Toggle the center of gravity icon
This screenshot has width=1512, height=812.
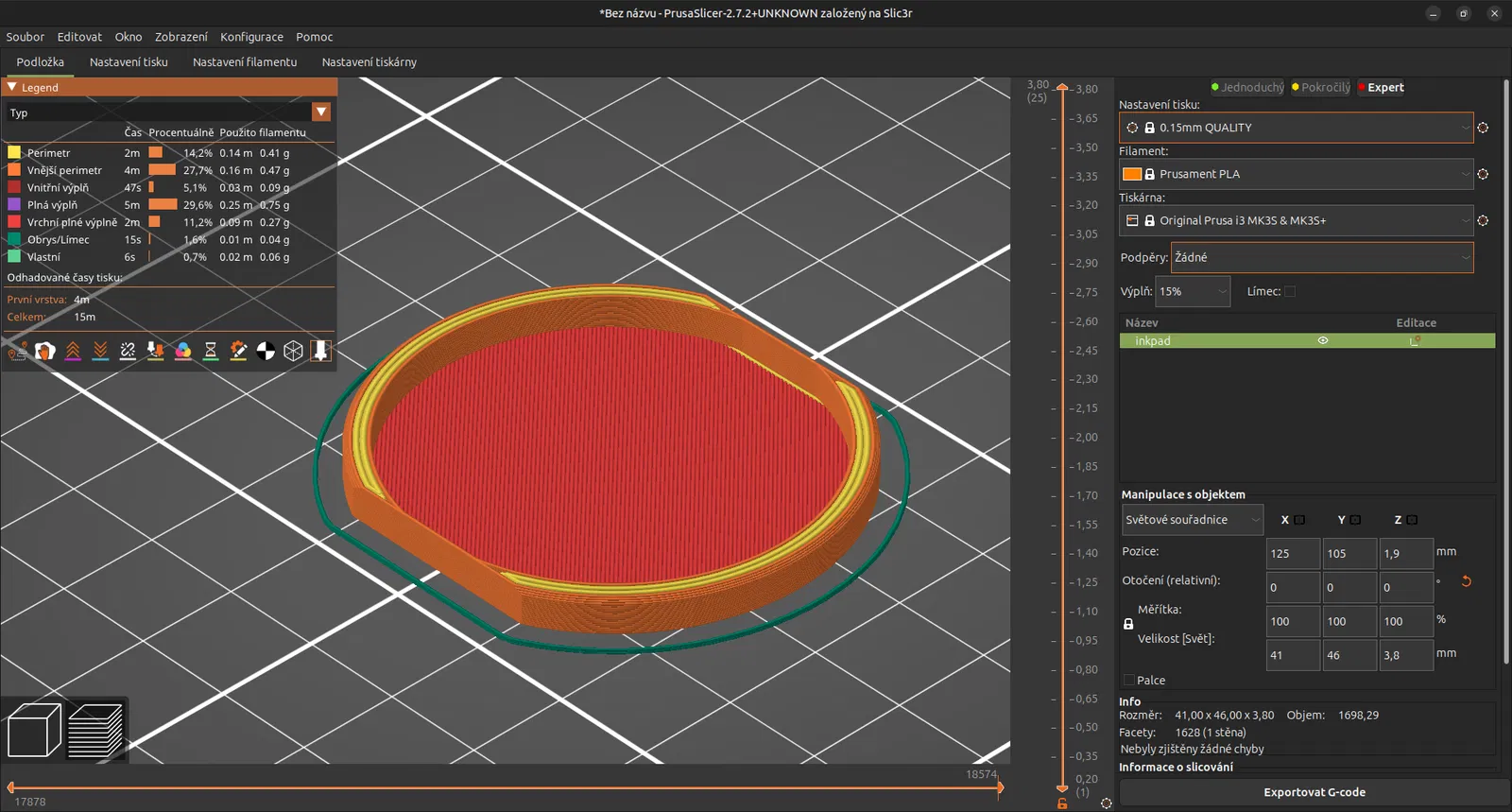[x=266, y=352]
